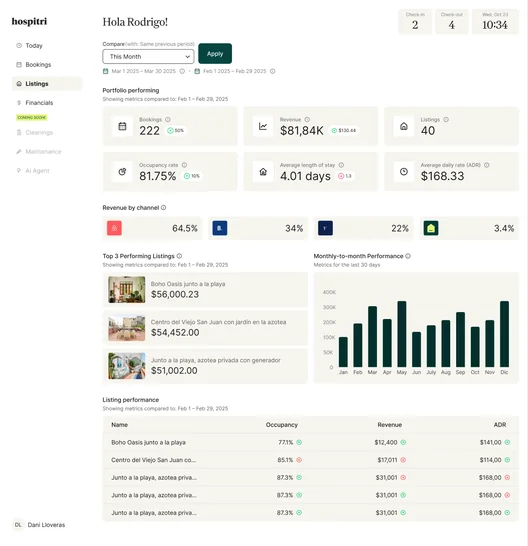Click the Bookings card calendar icon
Viewport: 528px width, 546px height.
pos(122,126)
